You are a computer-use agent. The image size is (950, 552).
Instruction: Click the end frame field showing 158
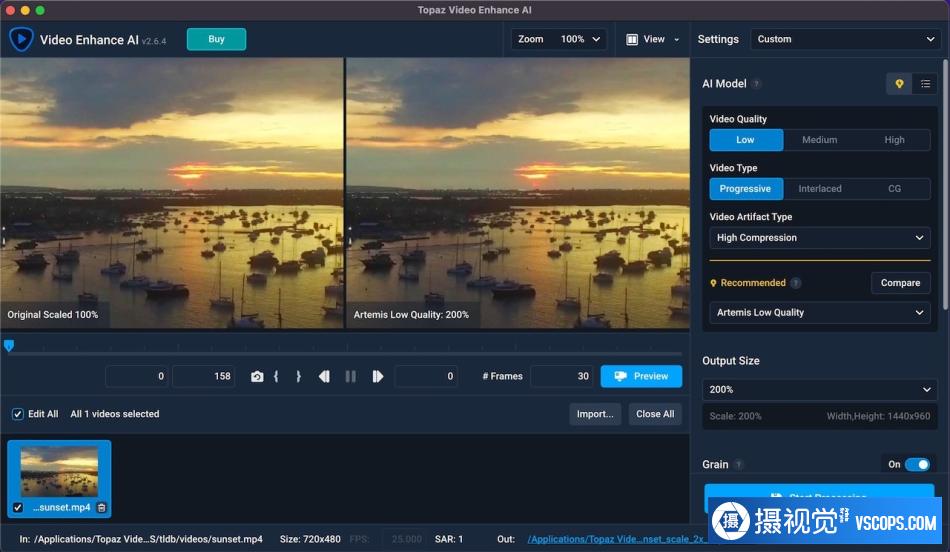pos(204,376)
